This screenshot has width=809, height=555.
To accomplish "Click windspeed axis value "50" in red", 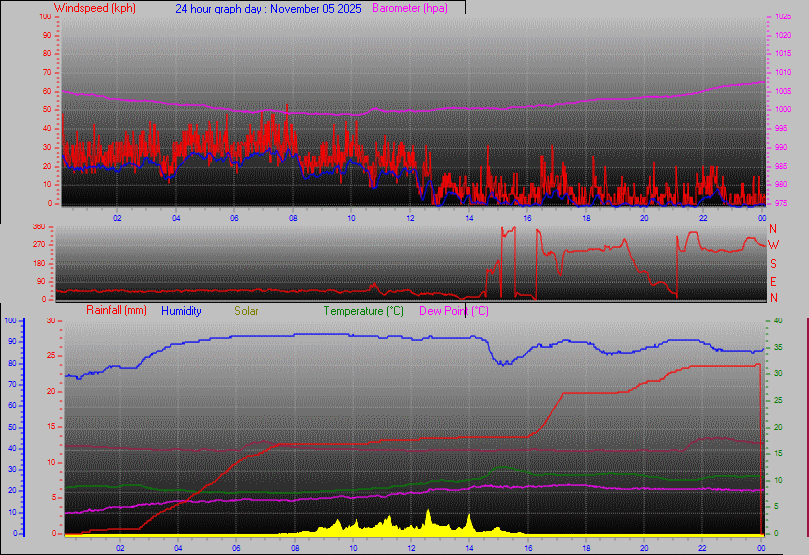I will pos(47,109).
